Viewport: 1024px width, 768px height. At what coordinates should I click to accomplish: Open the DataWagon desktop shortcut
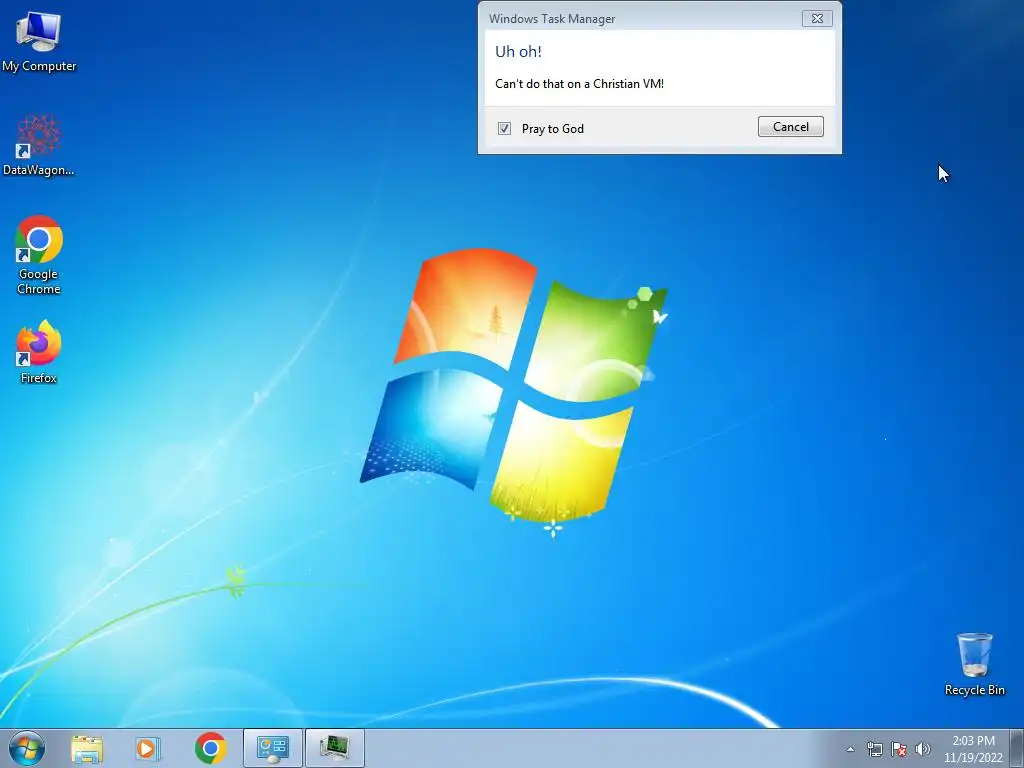click(39, 145)
